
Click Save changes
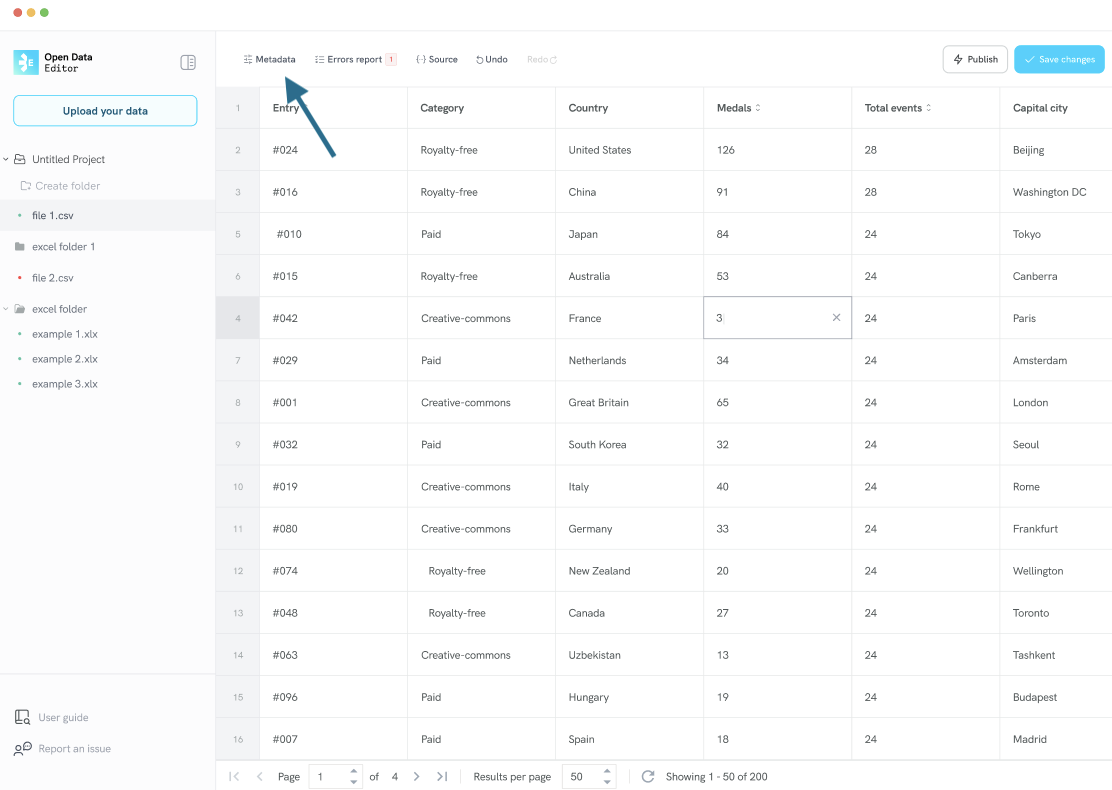coord(1059,59)
